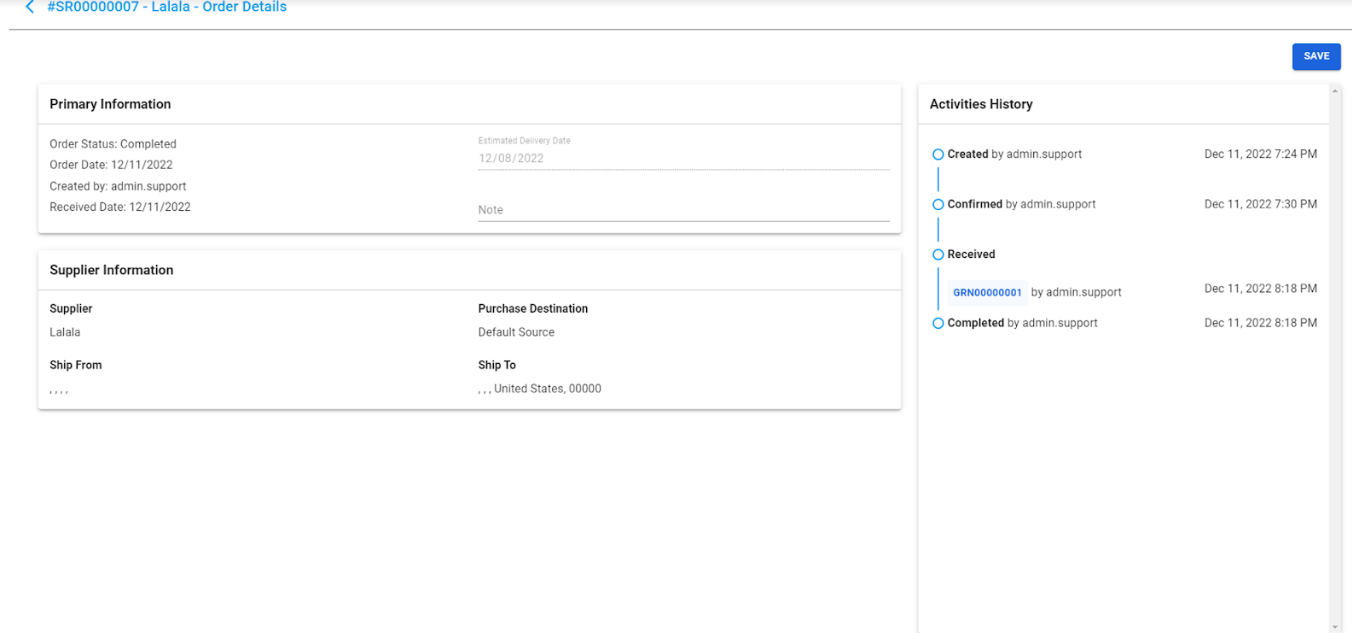Click the Ship To United States address
This screenshot has width=1352, height=633.
click(540, 388)
